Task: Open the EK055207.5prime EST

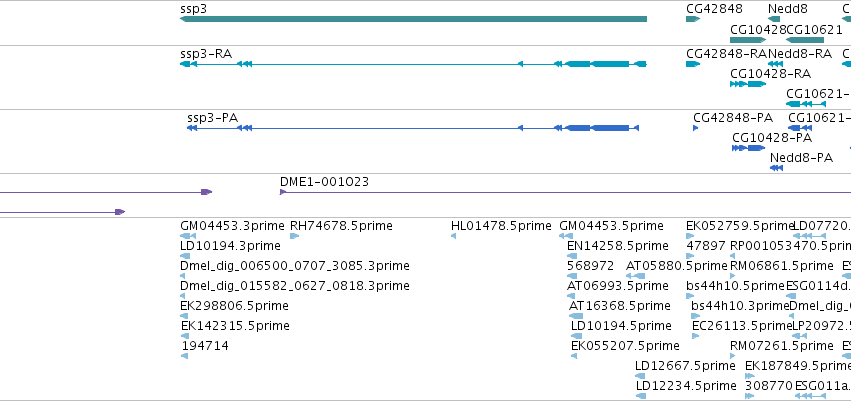Action: click(574, 357)
